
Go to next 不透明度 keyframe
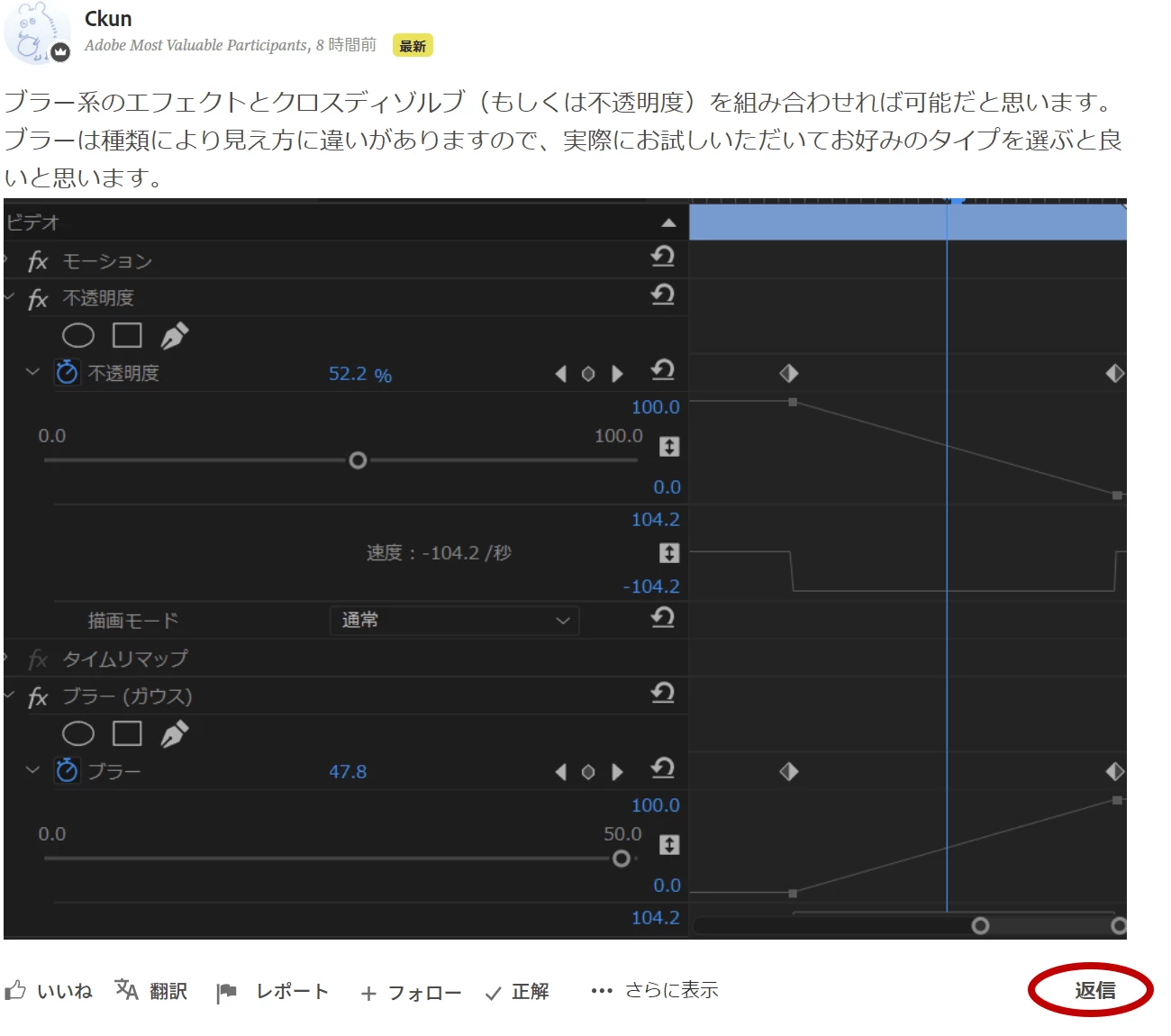coord(617,374)
